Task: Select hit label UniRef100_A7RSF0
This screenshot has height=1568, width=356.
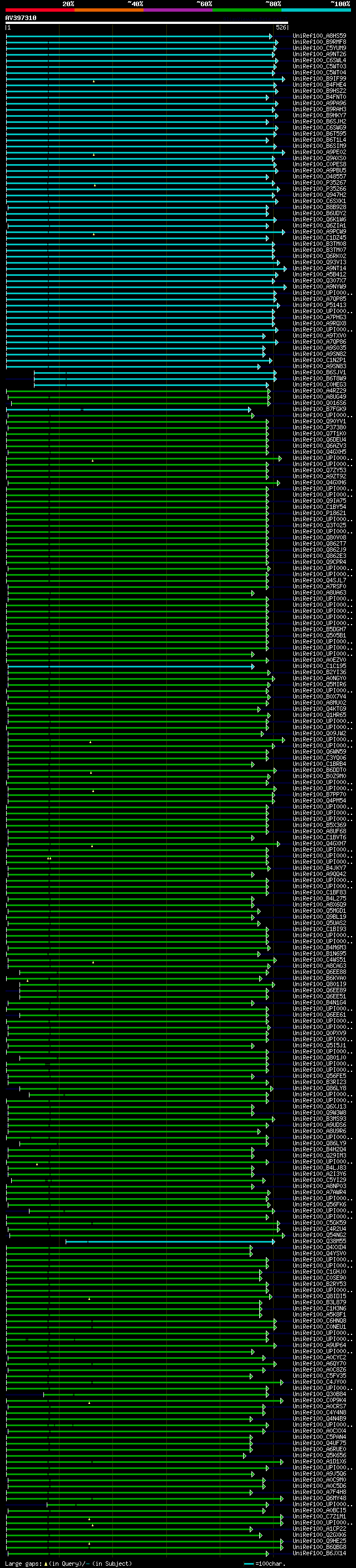Action: click(x=319, y=587)
